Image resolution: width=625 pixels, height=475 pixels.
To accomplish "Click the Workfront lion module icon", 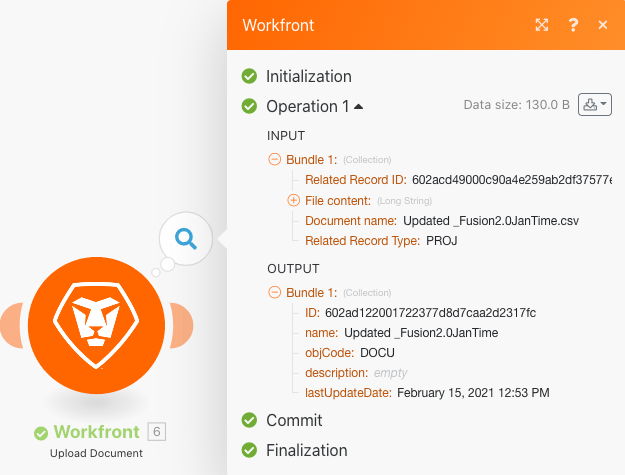I will (96, 325).
